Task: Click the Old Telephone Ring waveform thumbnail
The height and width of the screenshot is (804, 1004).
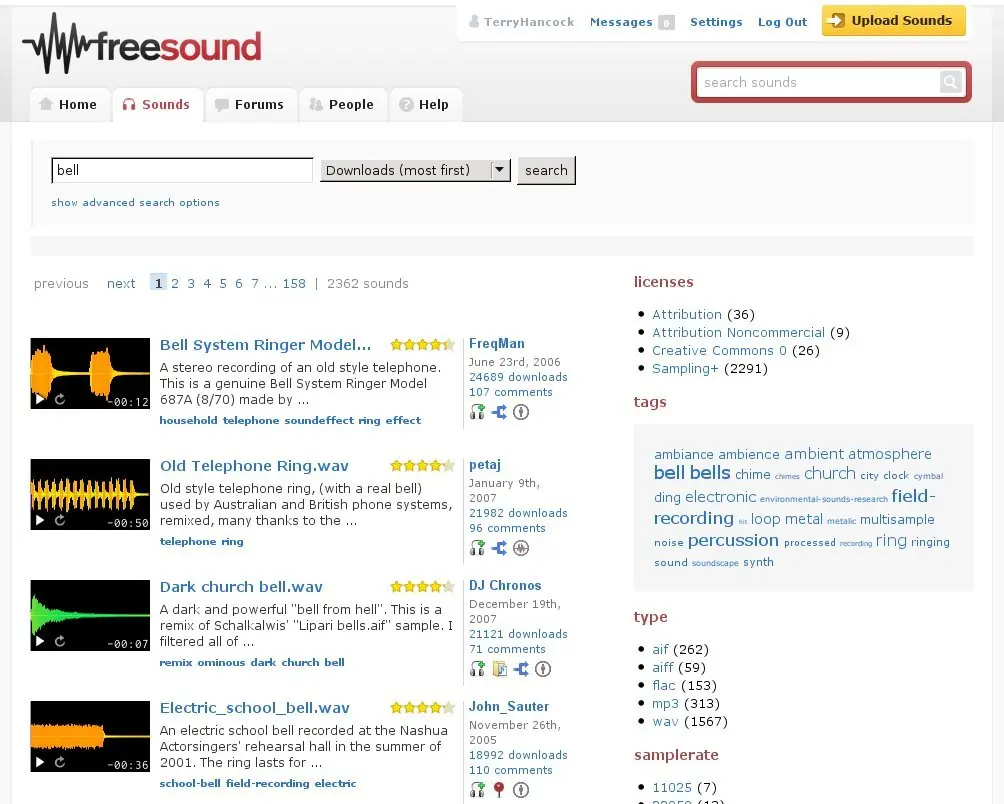Action: click(x=90, y=494)
